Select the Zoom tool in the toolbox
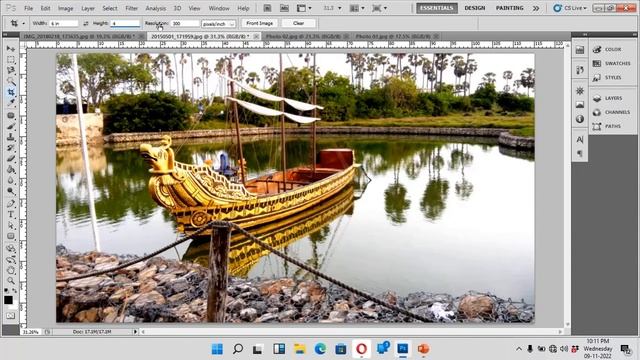This screenshot has height=360, width=640. [x=11, y=281]
